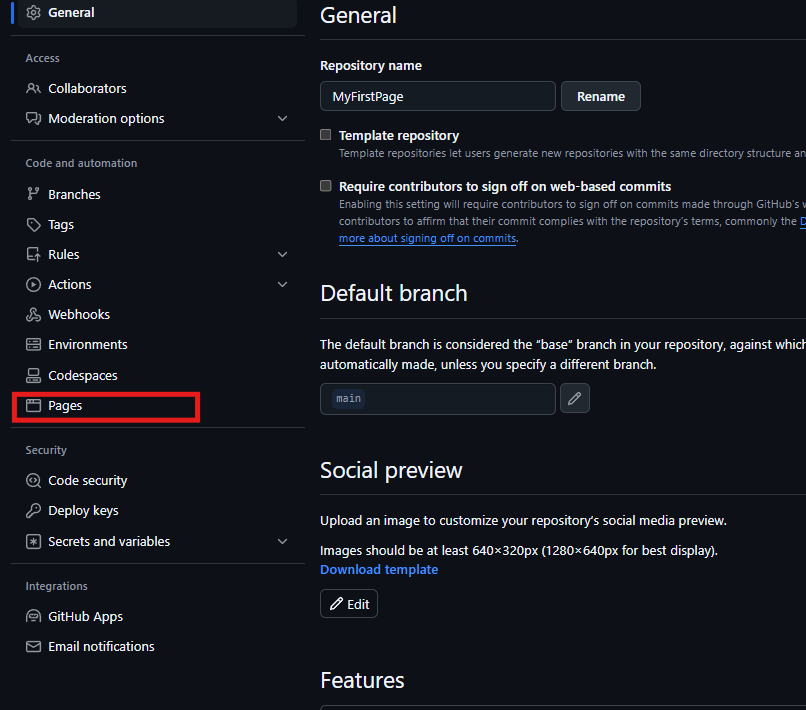Click the Actions play-circle icon
This screenshot has height=710, width=806.
(33, 284)
